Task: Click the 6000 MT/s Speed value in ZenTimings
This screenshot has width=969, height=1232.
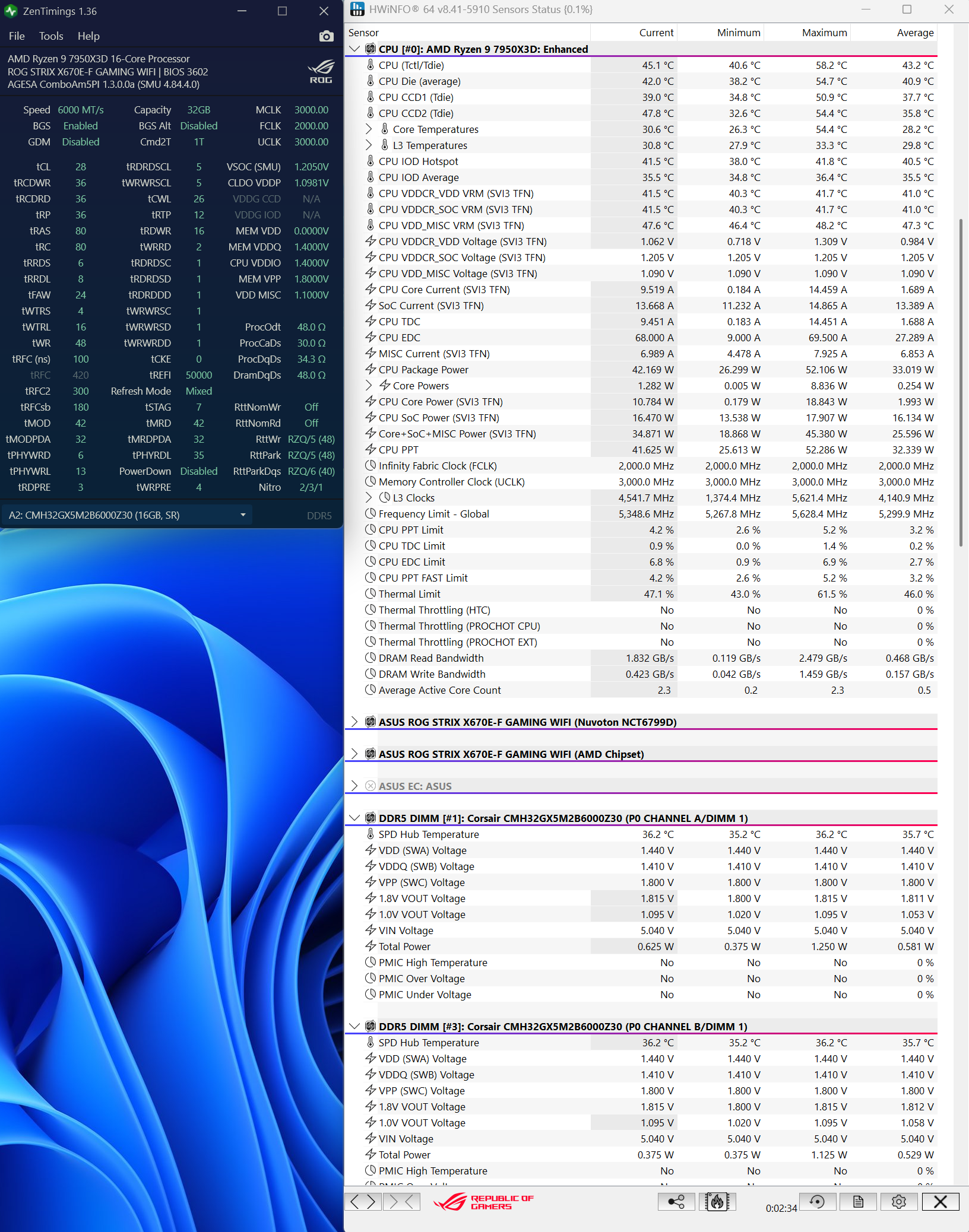Action: [81, 110]
